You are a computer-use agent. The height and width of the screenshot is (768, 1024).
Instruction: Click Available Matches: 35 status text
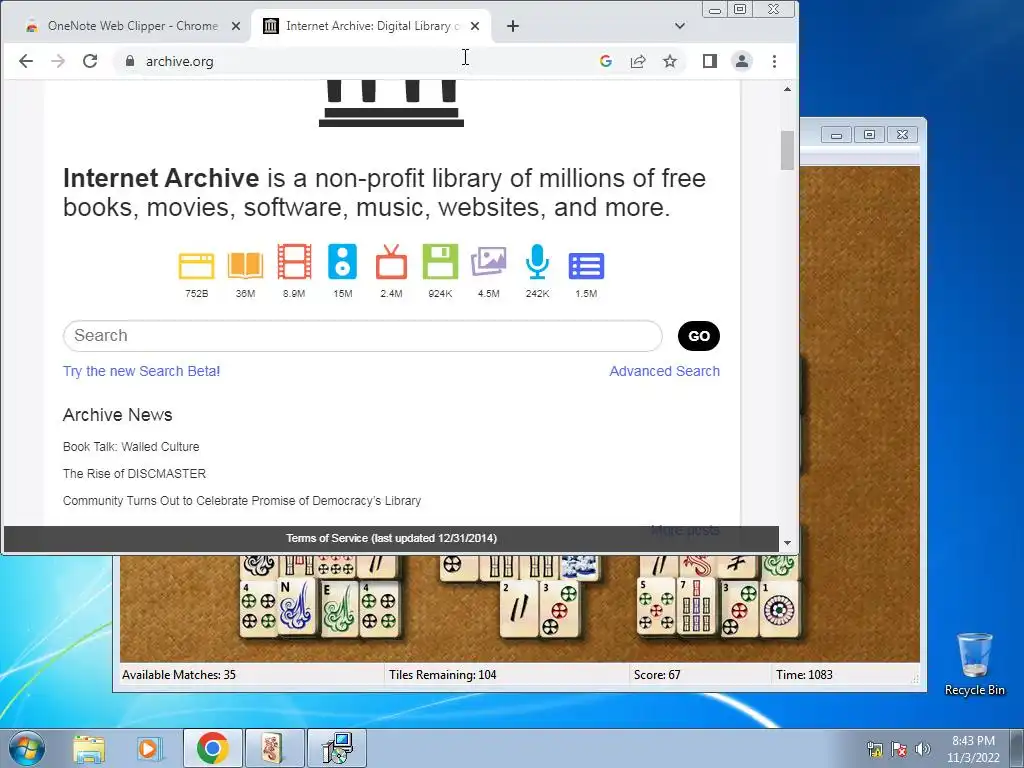click(179, 675)
